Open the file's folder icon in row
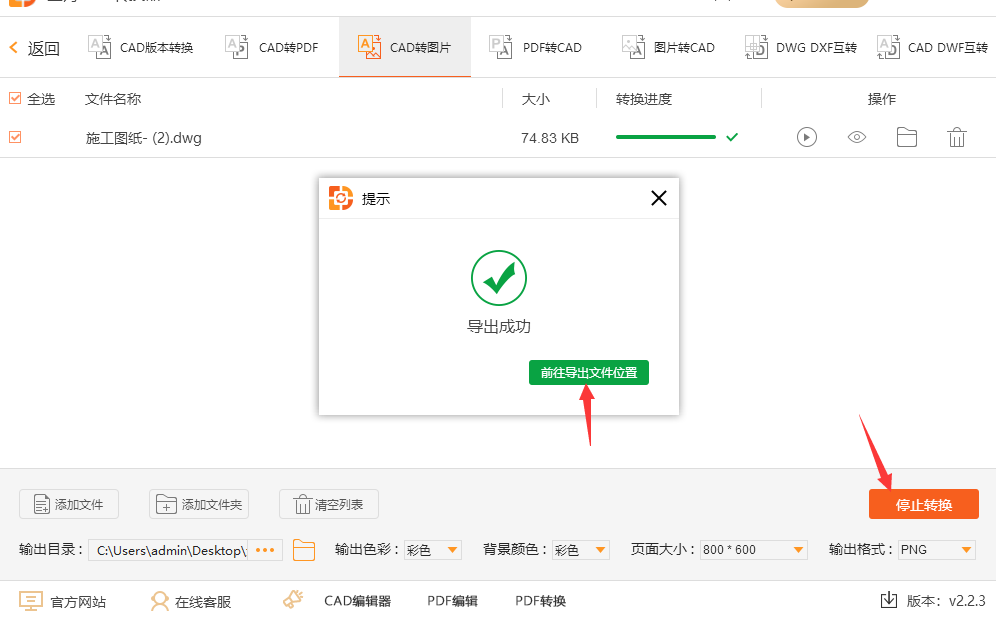Viewport: 996px width, 618px height. click(x=907, y=137)
